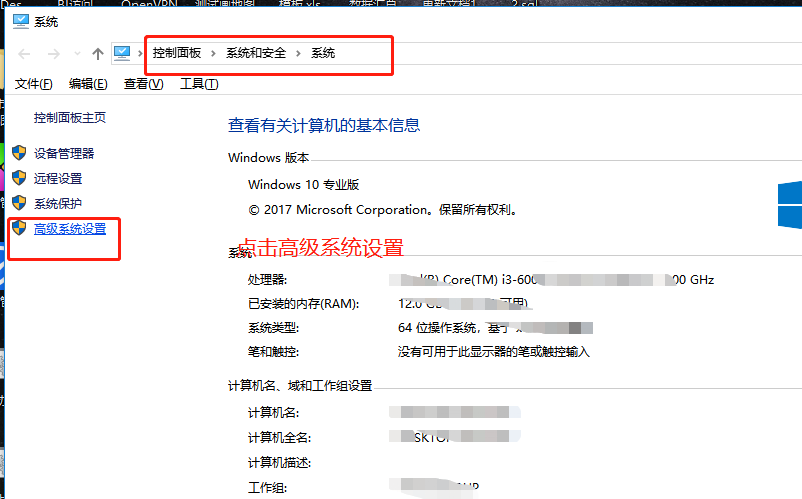802x499 pixels.
Task: Select 控制面板 in the breadcrumb
Action: pyautogui.click(x=177, y=53)
